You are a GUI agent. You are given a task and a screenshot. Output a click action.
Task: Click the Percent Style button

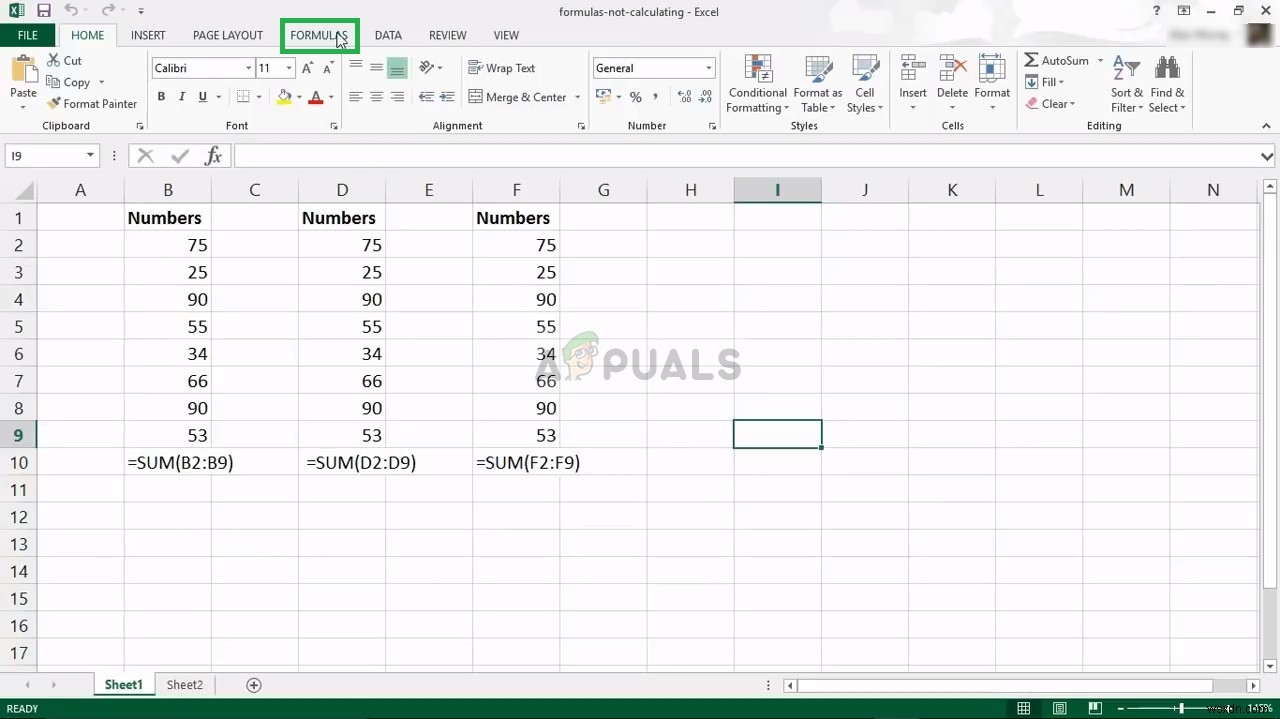tap(635, 97)
